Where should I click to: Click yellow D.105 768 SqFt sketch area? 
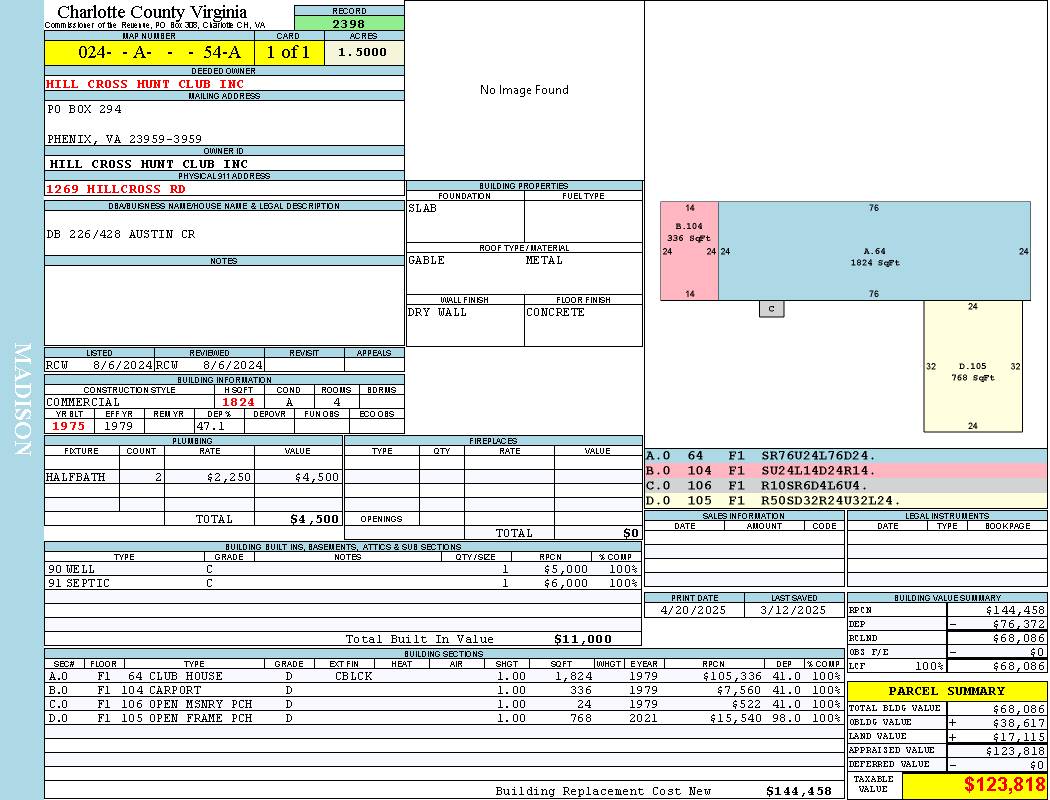tap(973, 366)
